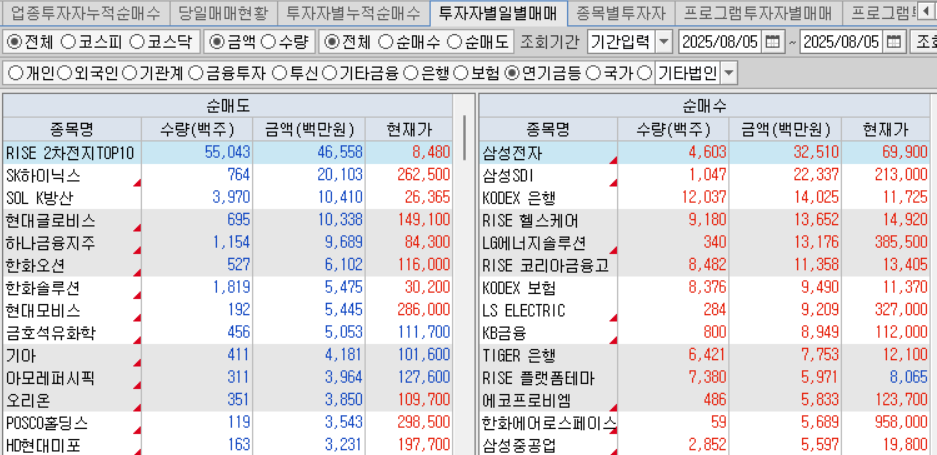Switch to 업종투자자누적순매수 tab
Screen dimensions: 937x455
85,11
